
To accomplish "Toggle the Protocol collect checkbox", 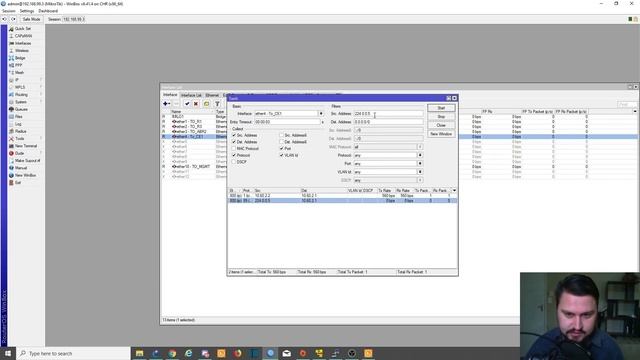I will click(234, 155).
